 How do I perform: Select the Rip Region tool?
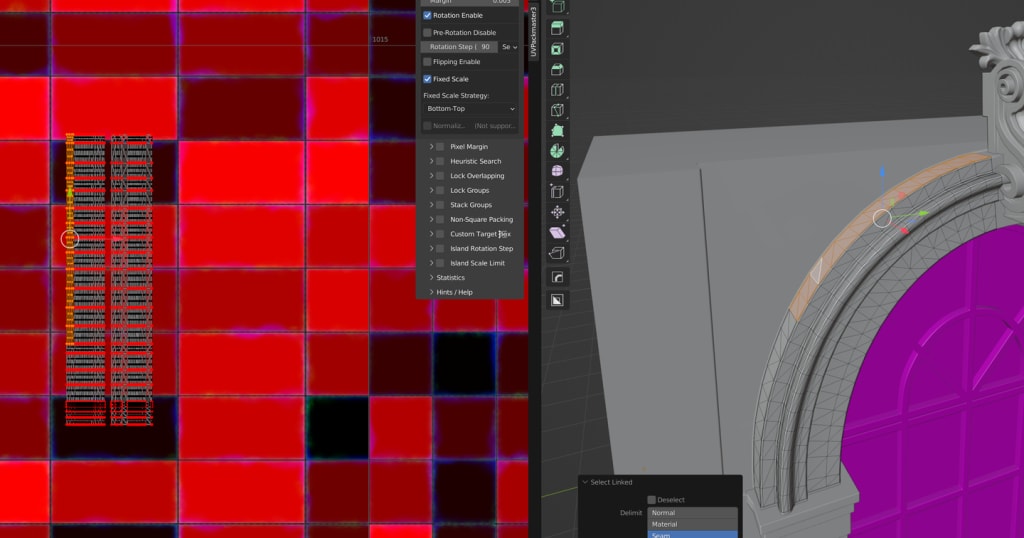coord(557,253)
